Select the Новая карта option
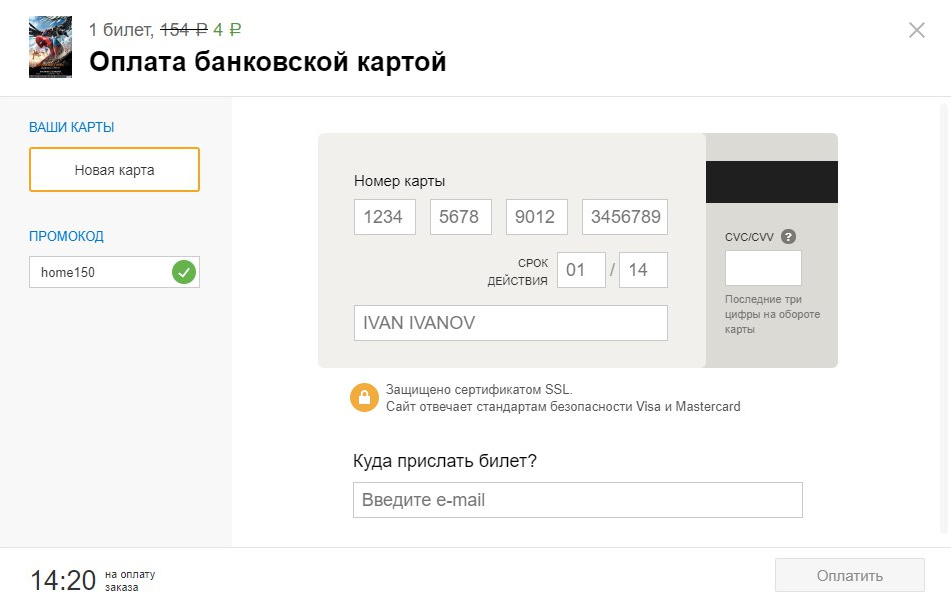The image size is (951, 610). coord(114,170)
